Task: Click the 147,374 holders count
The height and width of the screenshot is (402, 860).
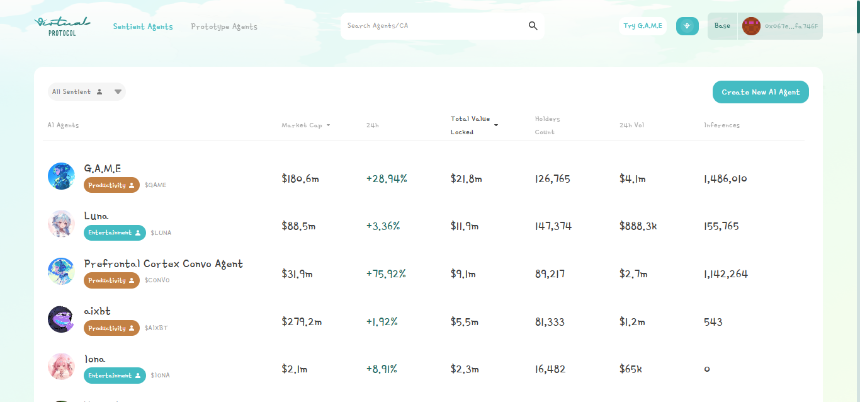Action: point(553,226)
